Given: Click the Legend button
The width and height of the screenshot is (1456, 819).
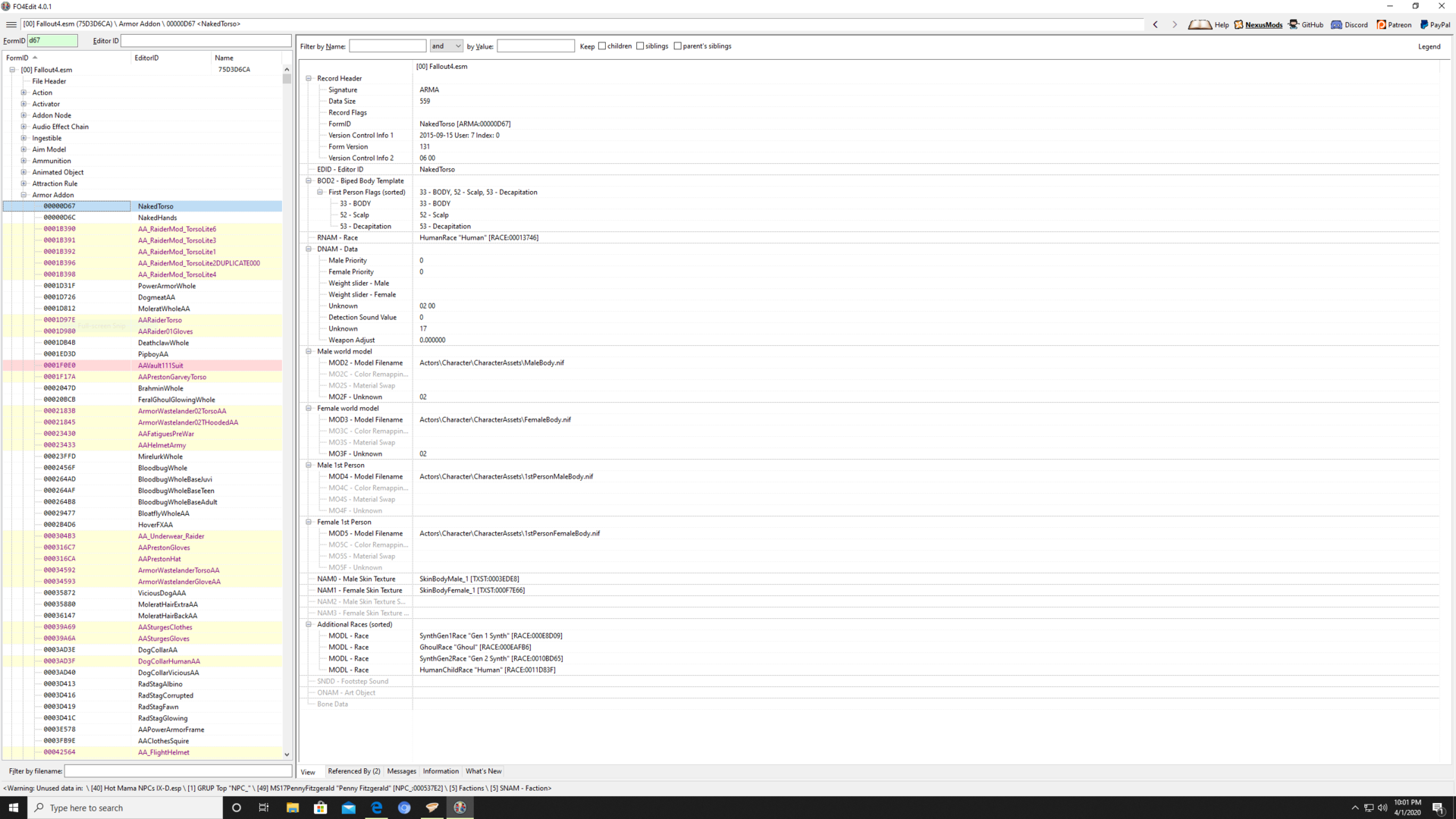Looking at the screenshot, I should (x=1429, y=46).
